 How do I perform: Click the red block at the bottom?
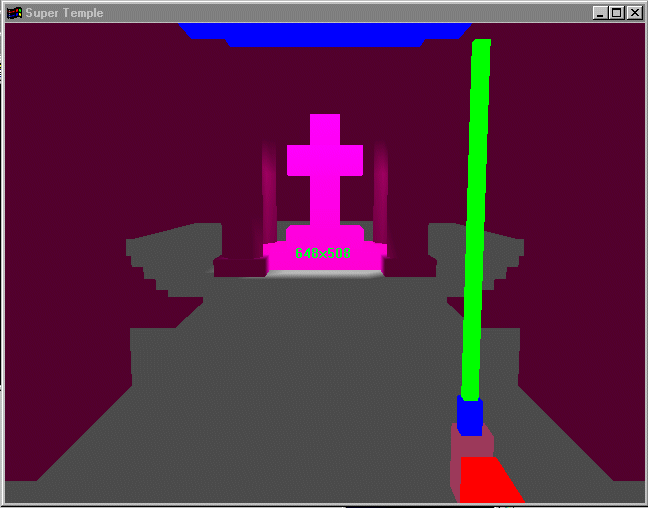(x=489, y=481)
